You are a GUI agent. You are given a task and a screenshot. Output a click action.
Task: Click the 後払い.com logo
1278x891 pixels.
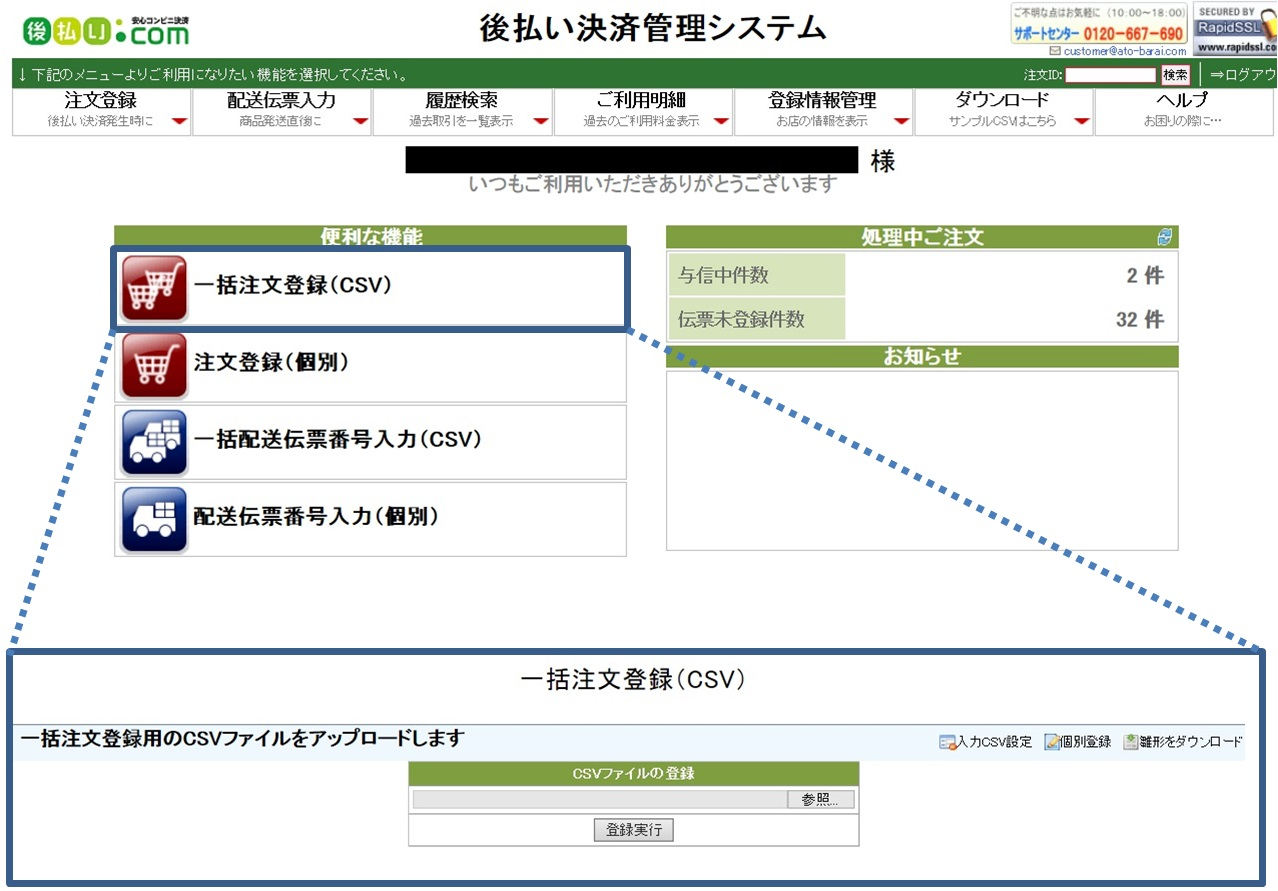pyautogui.click(x=106, y=31)
